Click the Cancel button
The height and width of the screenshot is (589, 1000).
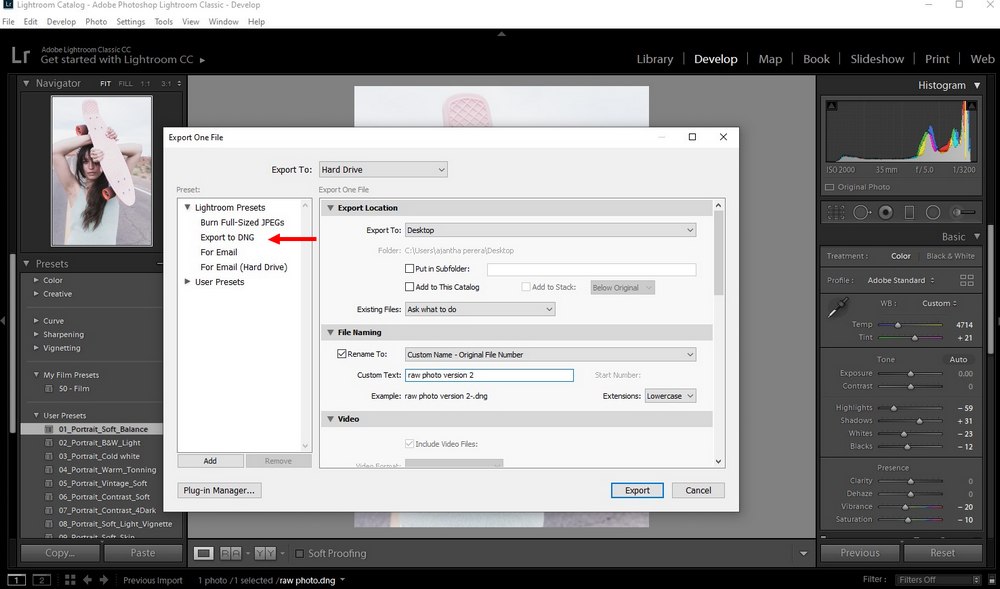(x=698, y=490)
